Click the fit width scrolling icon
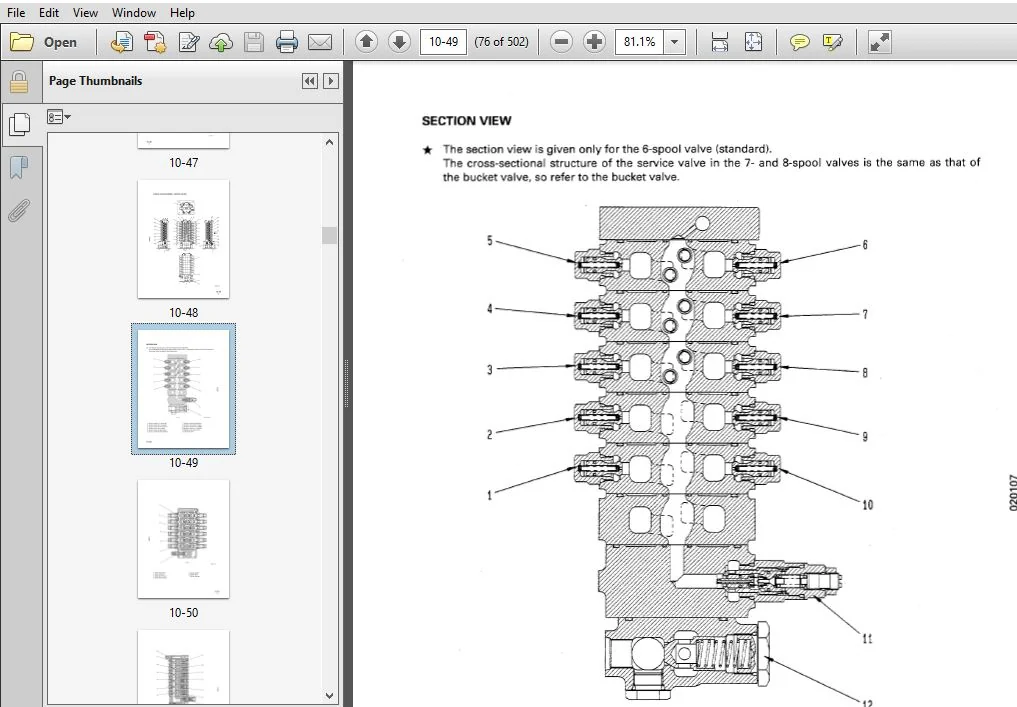This screenshot has width=1017, height=707. 720,42
